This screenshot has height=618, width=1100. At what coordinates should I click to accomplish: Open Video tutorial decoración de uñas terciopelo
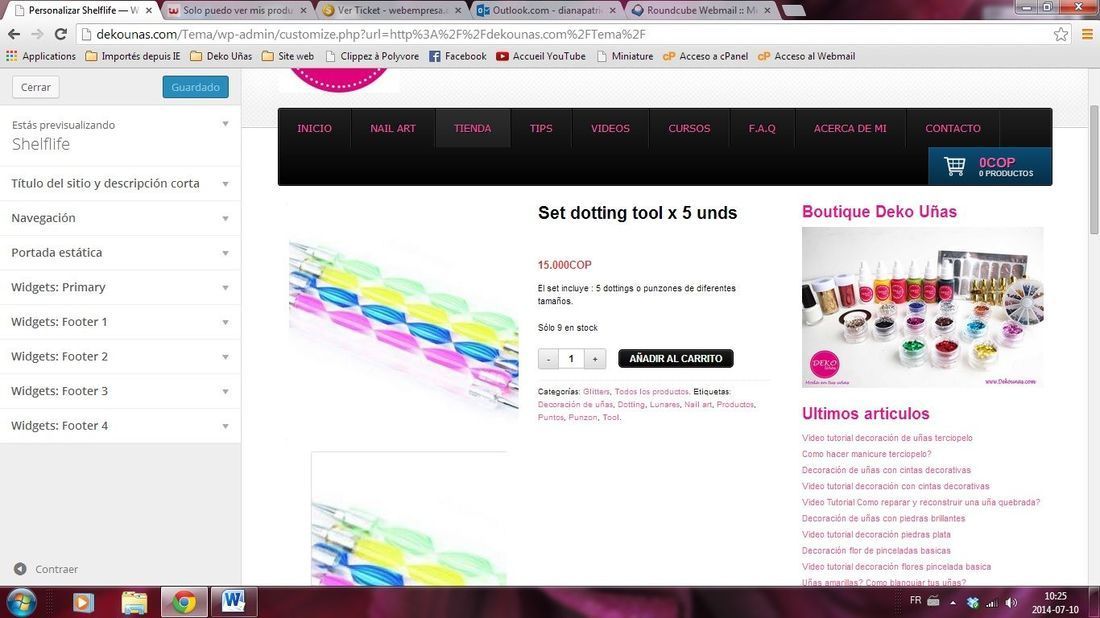click(x=887, y=438)
